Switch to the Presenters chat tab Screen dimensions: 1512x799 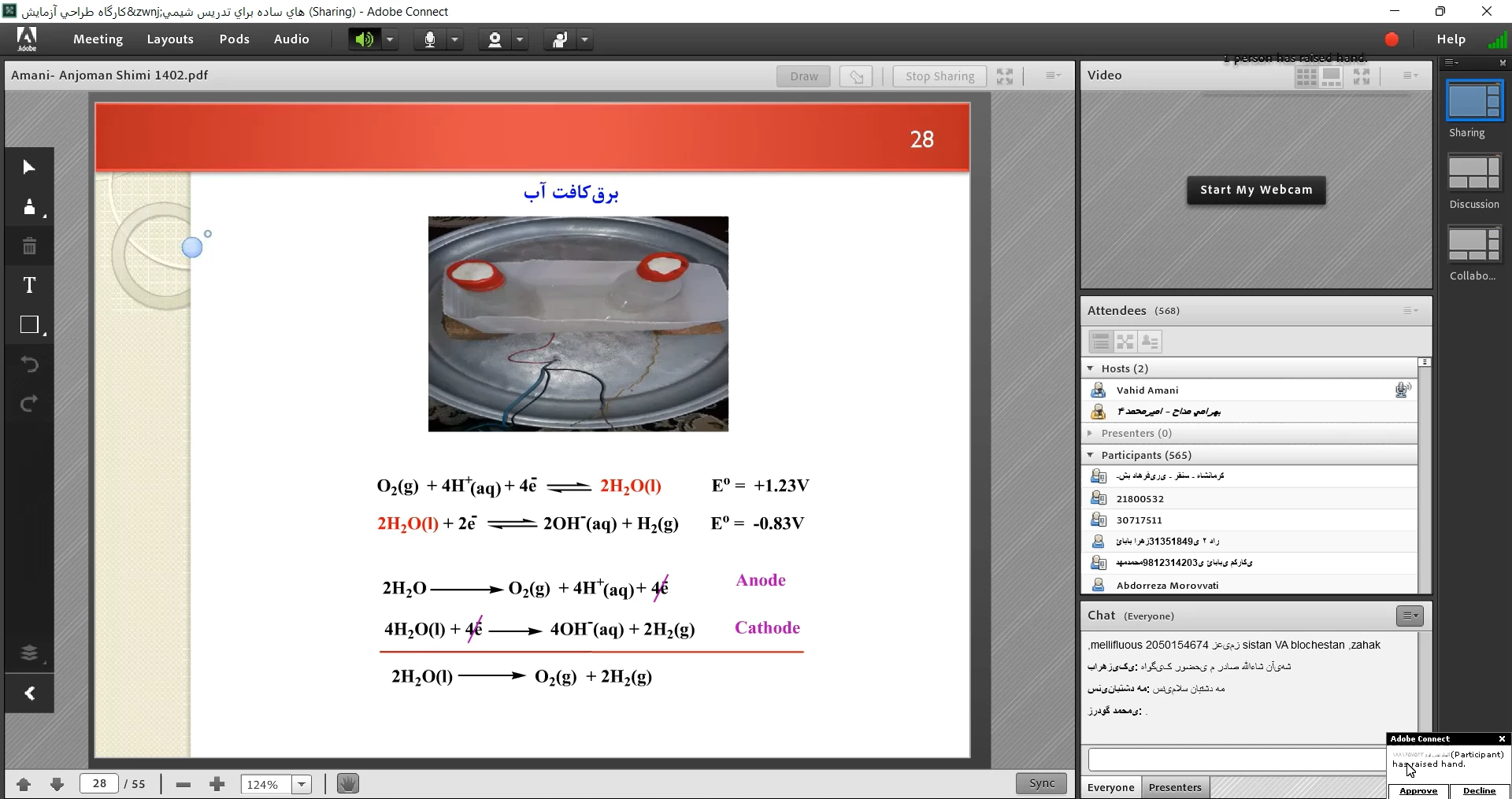coord(1174,787)
